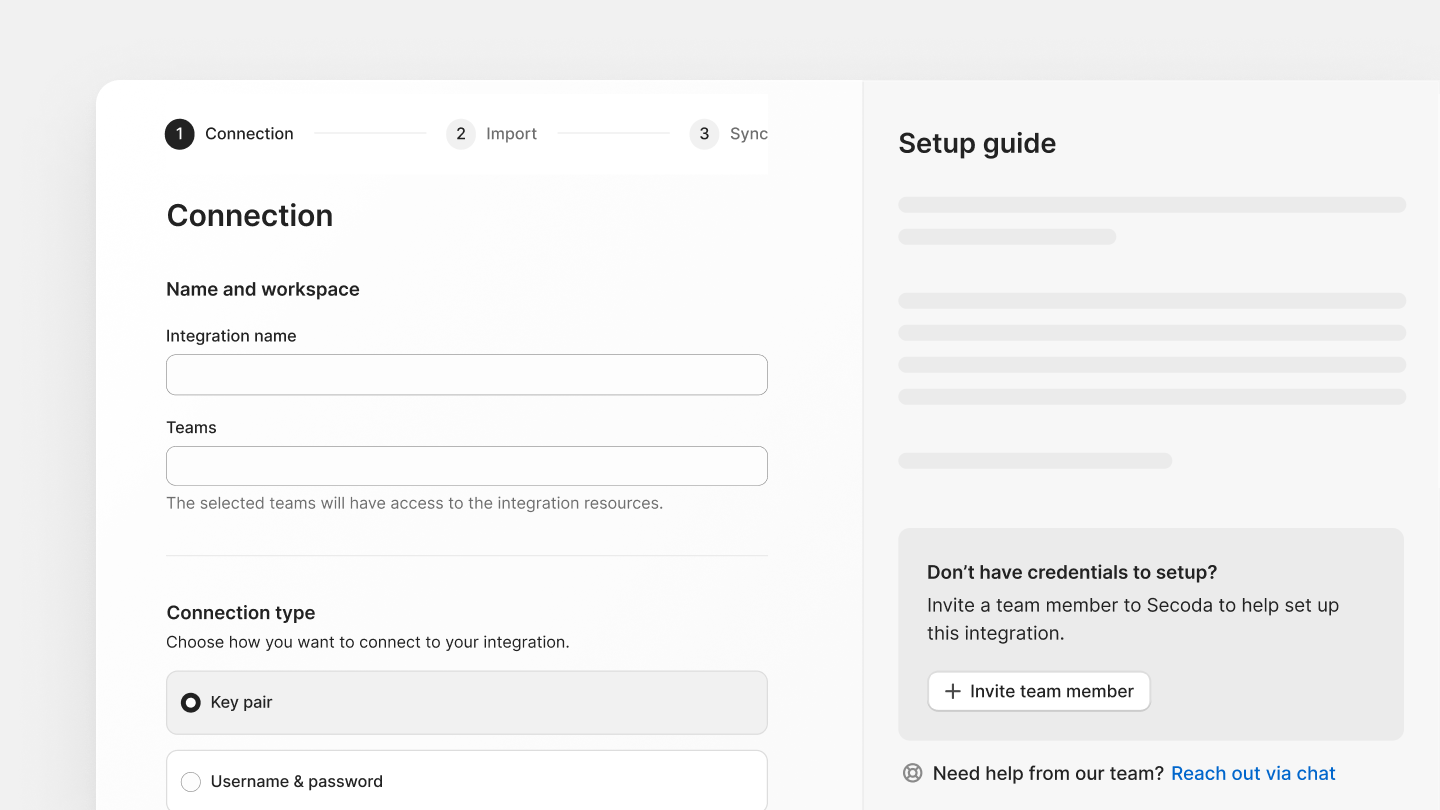1440x810 pixels.
Task: Click the plus icon beside Invite team member
Action: (x=953, y=691)
